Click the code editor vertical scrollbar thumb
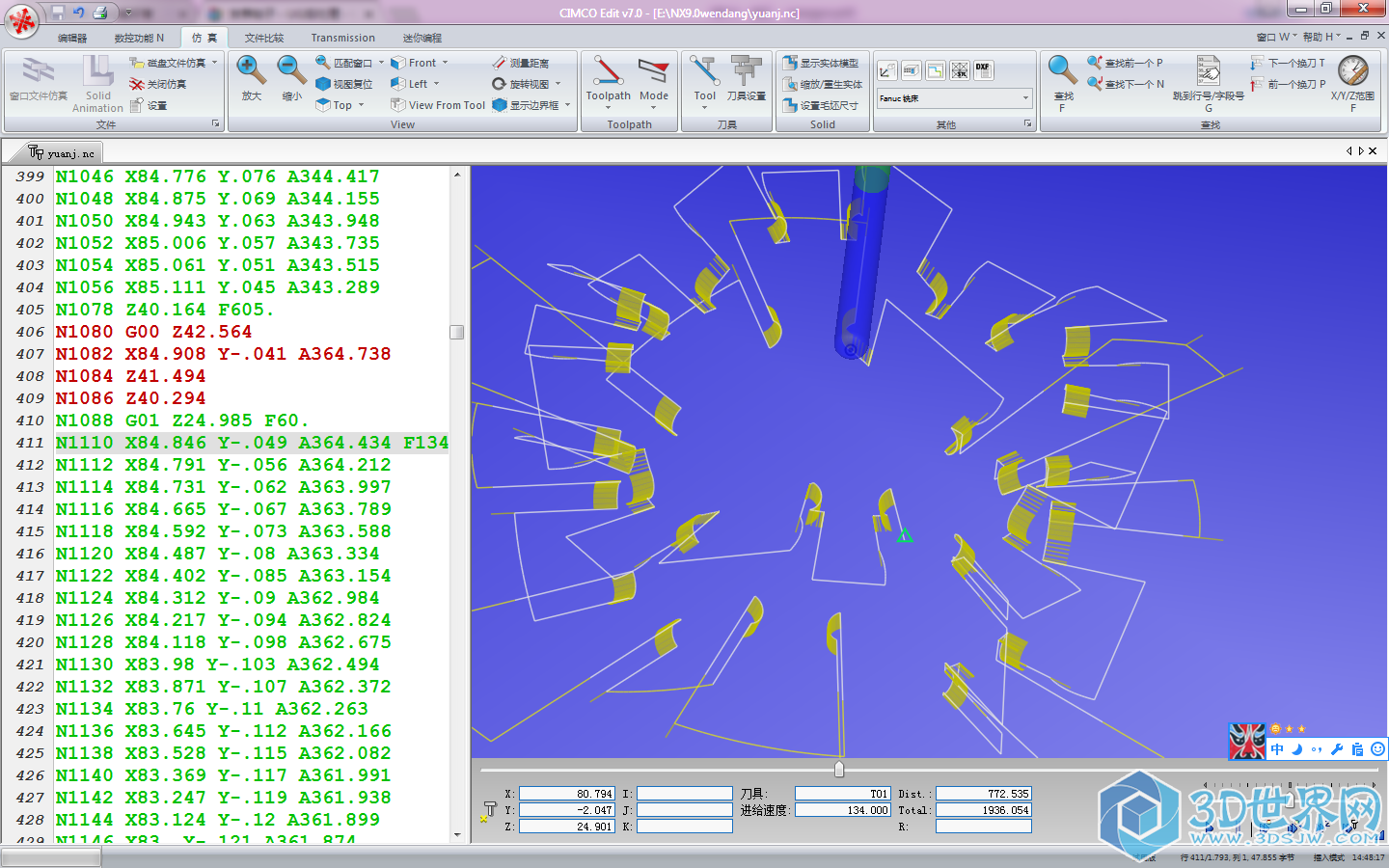Image resolution: width=1389 pixels, height=868 pixels. pos(457,332)
